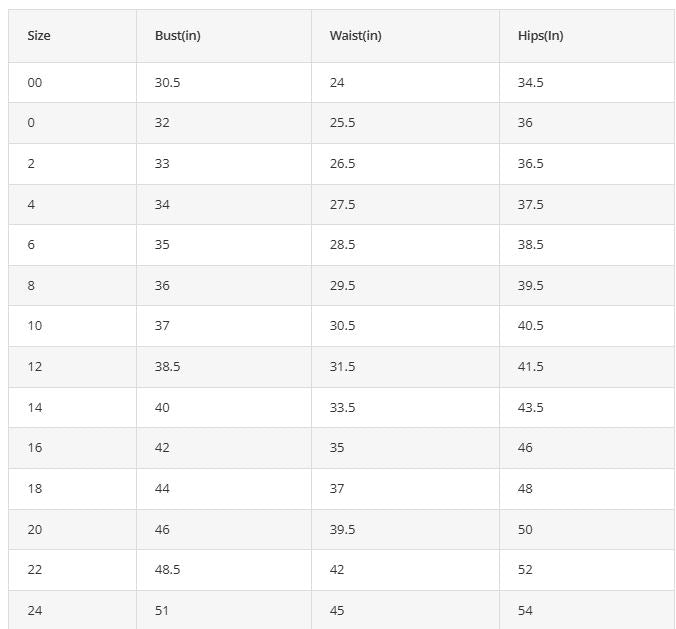Select the 54 hips value for size 24
Screen dimensions: 676x629
pos(525,610)
